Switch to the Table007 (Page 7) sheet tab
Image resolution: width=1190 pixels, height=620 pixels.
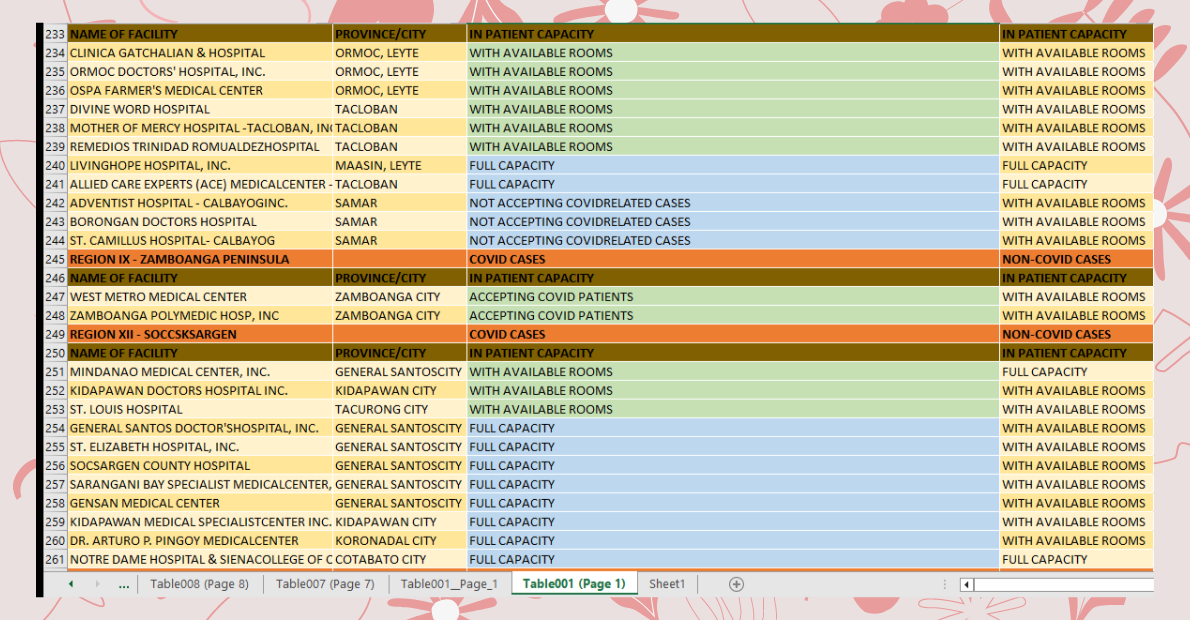tap(325, 584)
